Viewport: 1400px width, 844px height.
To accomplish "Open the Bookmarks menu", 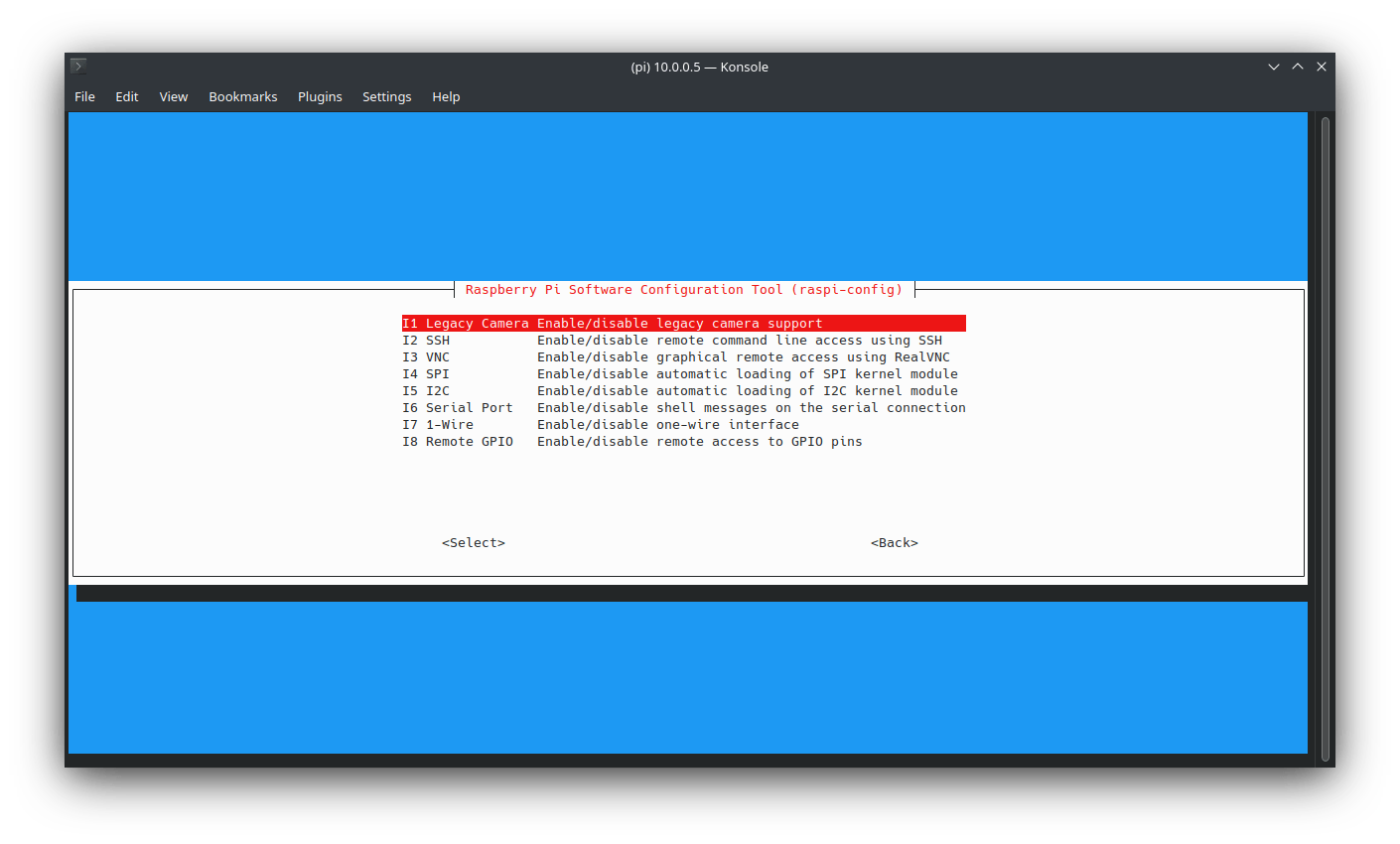I will click(x=242, y=96).
